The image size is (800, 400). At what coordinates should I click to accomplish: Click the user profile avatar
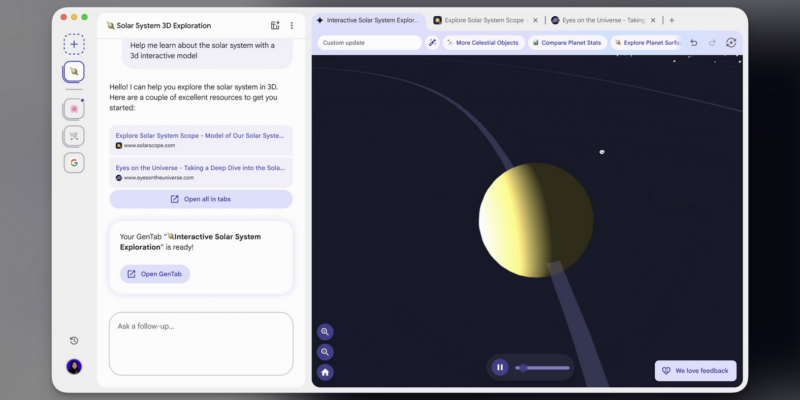coord(74,367)
